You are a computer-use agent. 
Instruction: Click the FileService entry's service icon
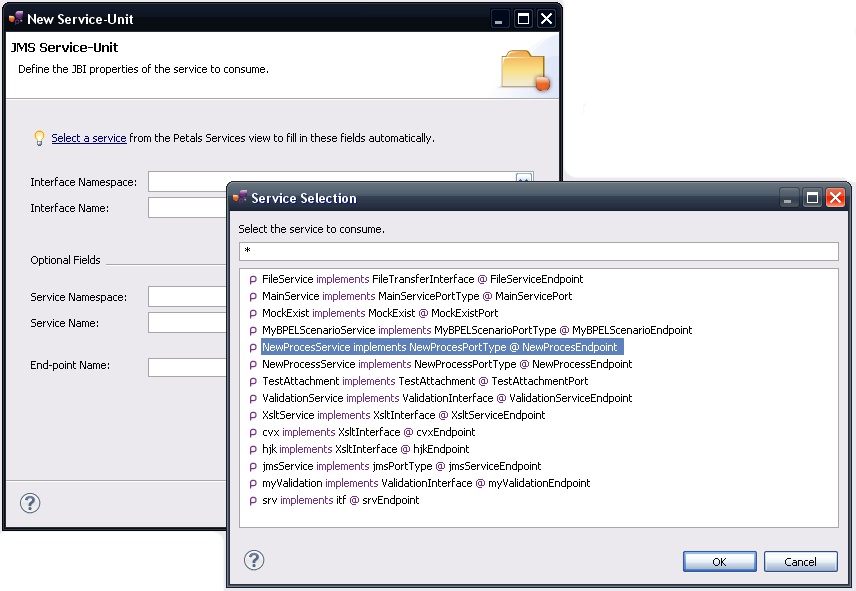253,280
